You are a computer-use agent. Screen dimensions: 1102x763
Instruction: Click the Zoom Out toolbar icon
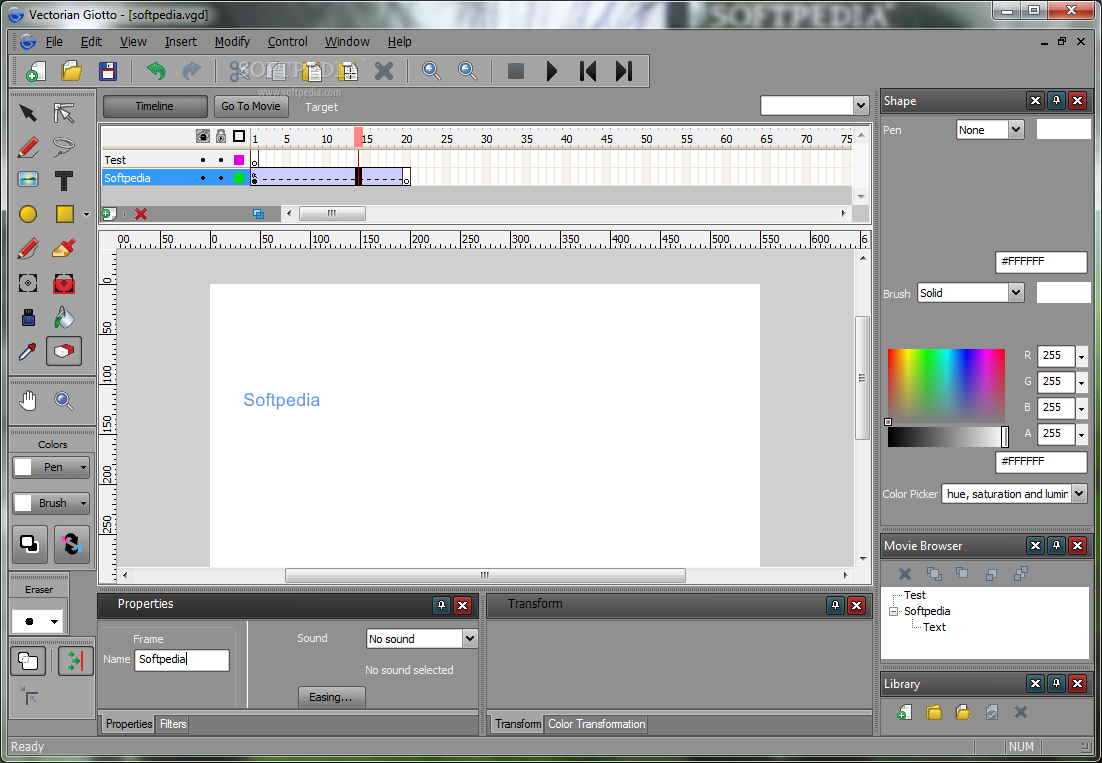click(467, 71)
